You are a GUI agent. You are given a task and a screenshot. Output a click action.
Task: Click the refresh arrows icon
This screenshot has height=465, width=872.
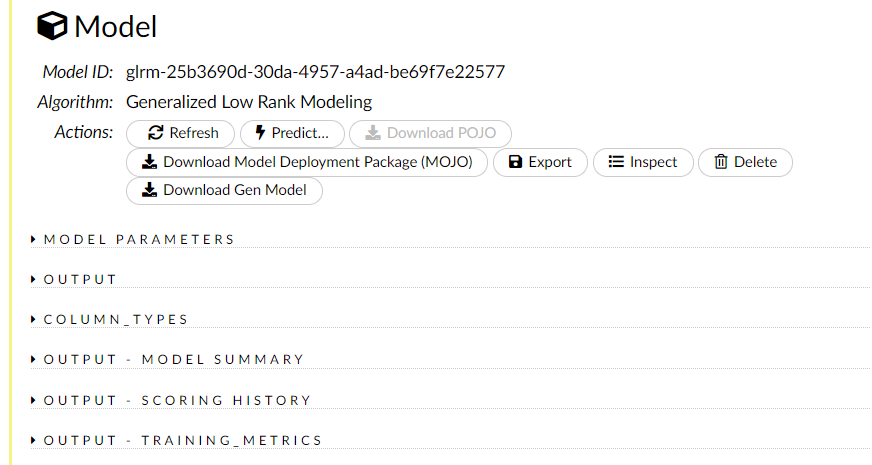pos(156,133)
